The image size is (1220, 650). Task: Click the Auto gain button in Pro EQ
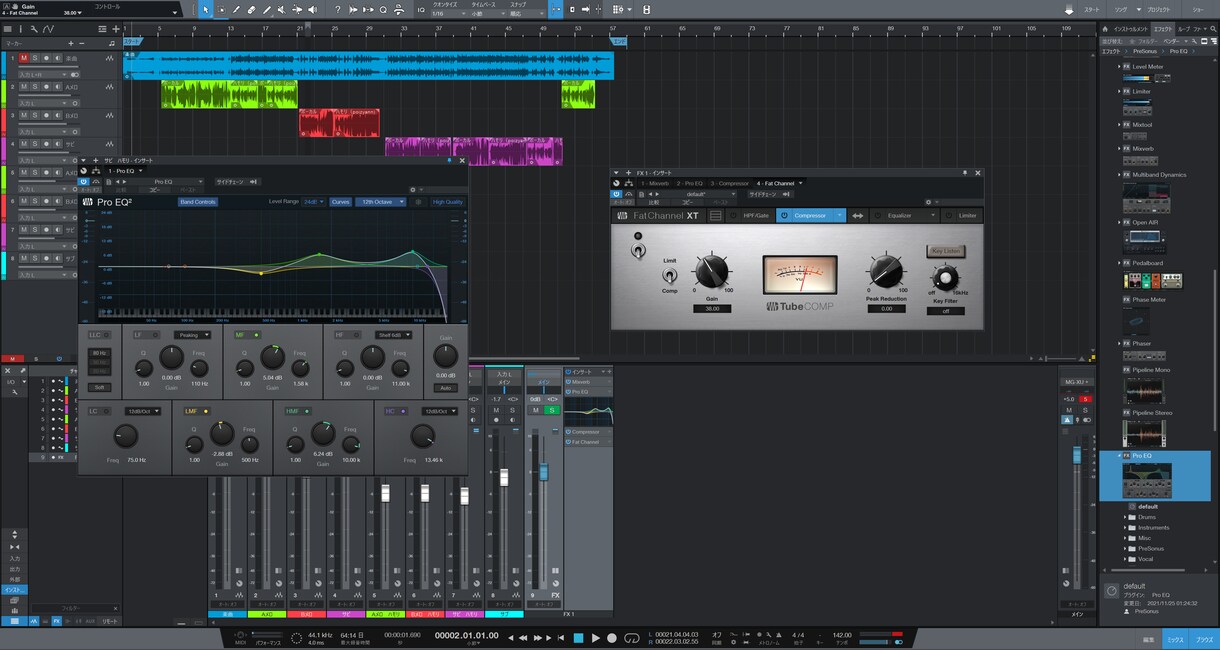pyautogui.click(x=446, y=388)
